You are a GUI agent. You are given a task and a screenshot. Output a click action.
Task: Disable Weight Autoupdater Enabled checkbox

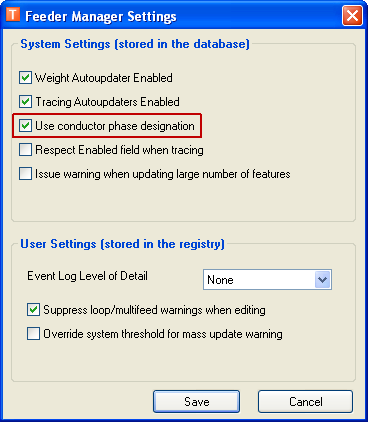coord(25,78)
